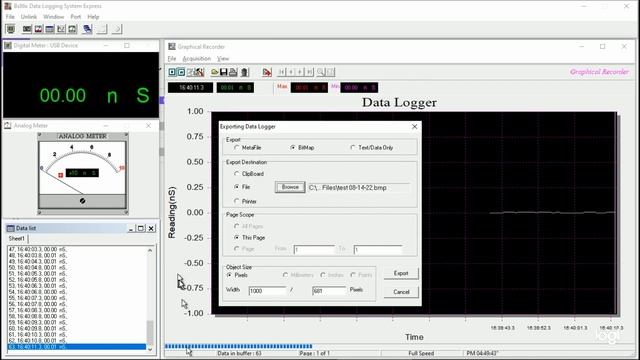
Task: Click the trash bin clear icon
Action: click(244, 72)
